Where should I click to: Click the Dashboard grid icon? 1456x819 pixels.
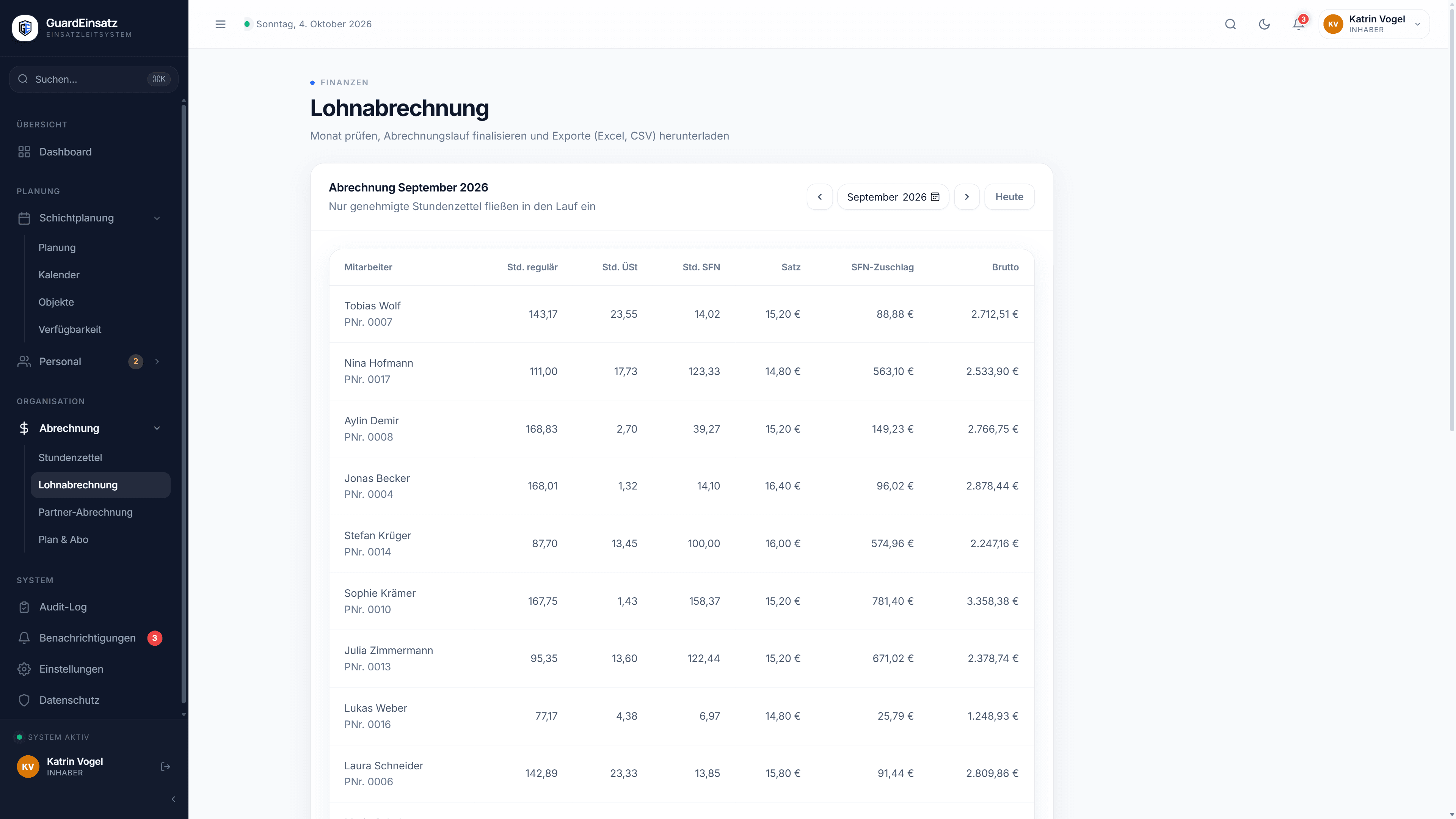(24, 152)
